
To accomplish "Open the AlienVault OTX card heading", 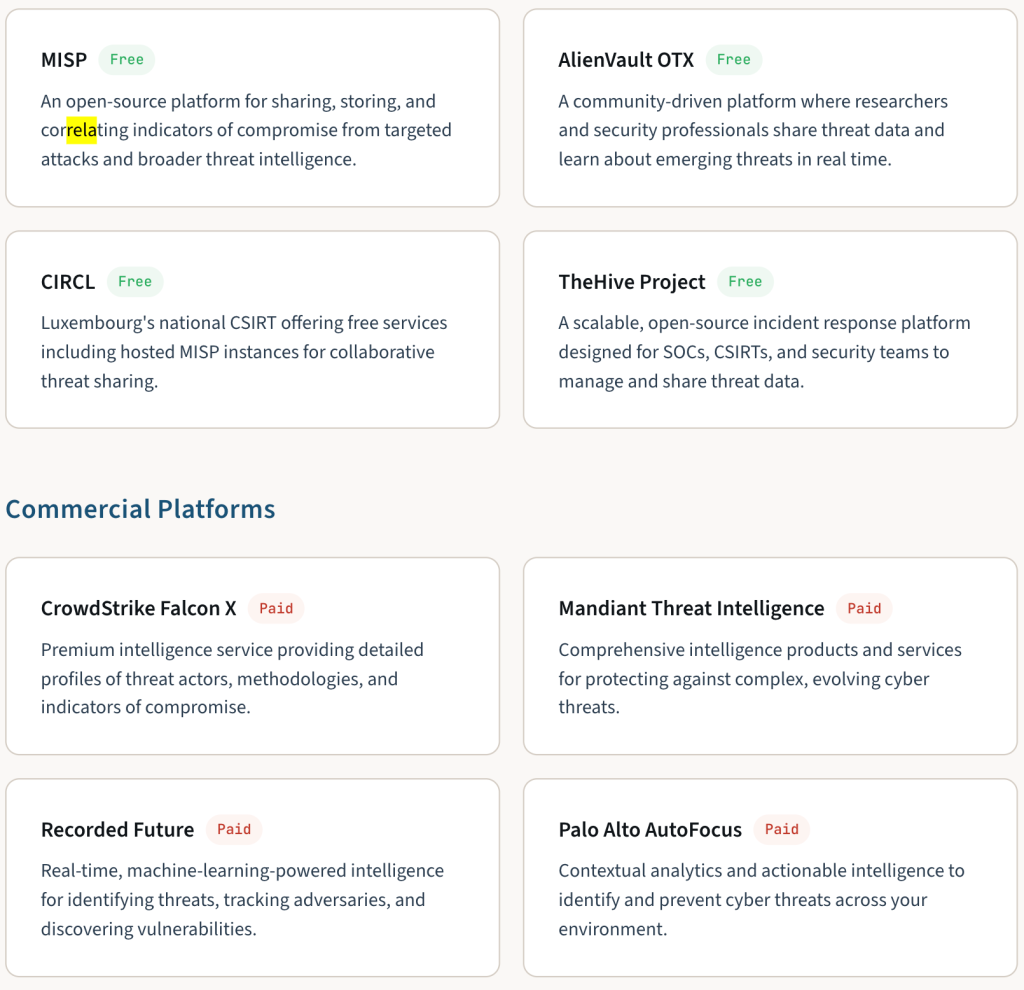I will coord(626,60).
